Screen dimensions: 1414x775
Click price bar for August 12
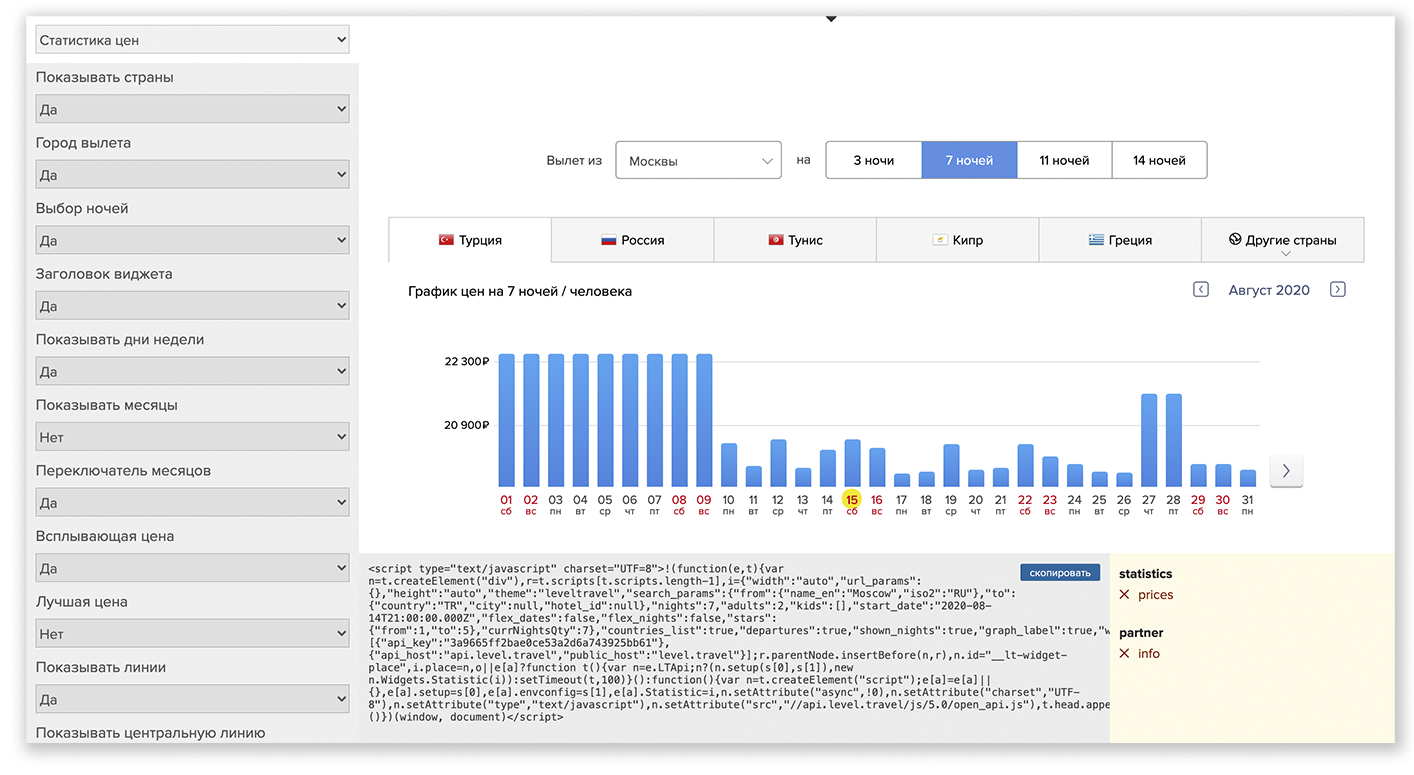(x=778, y=463)
